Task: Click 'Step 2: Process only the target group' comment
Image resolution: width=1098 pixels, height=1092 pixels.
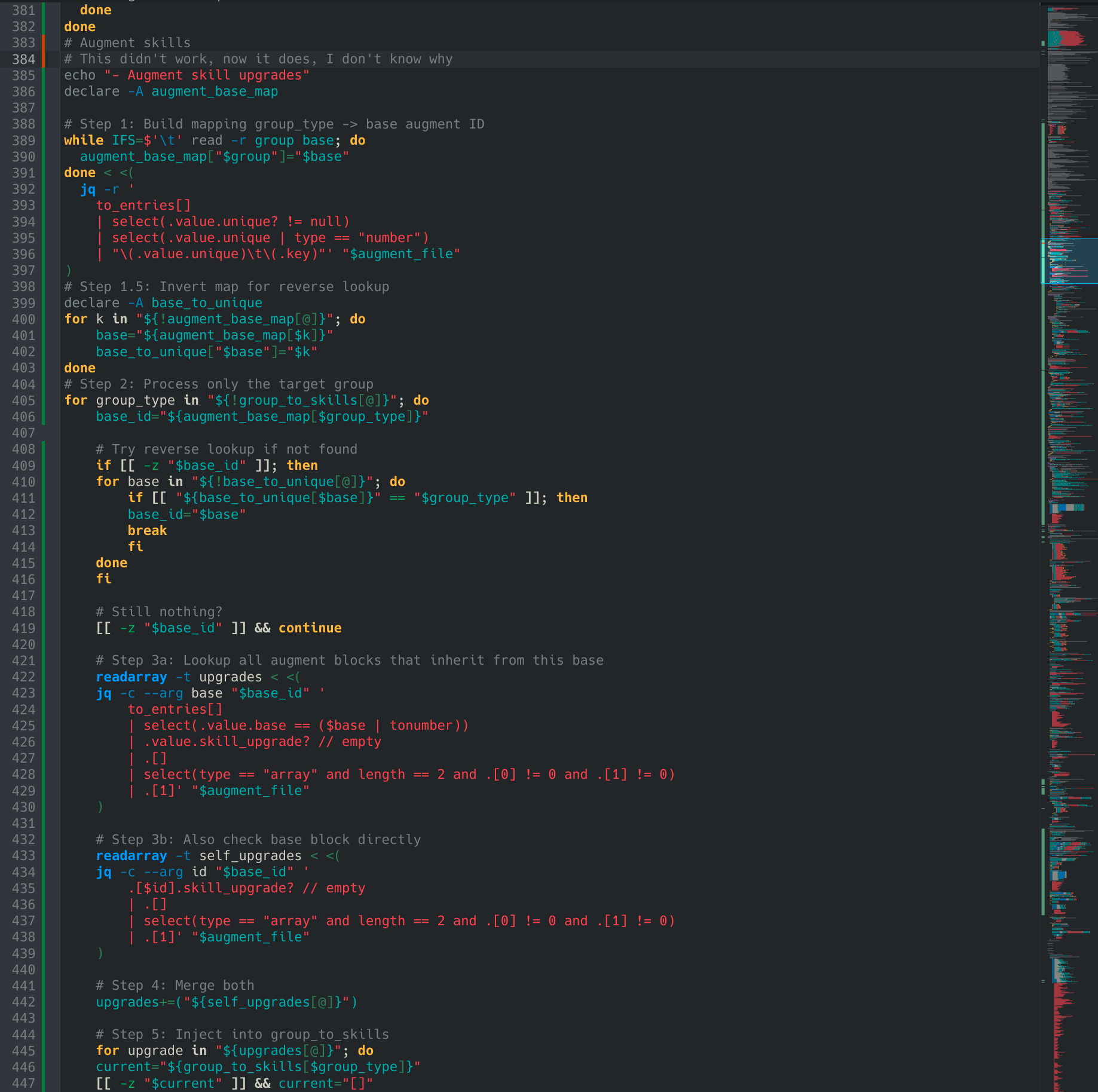Action: [x=219, y=384]
